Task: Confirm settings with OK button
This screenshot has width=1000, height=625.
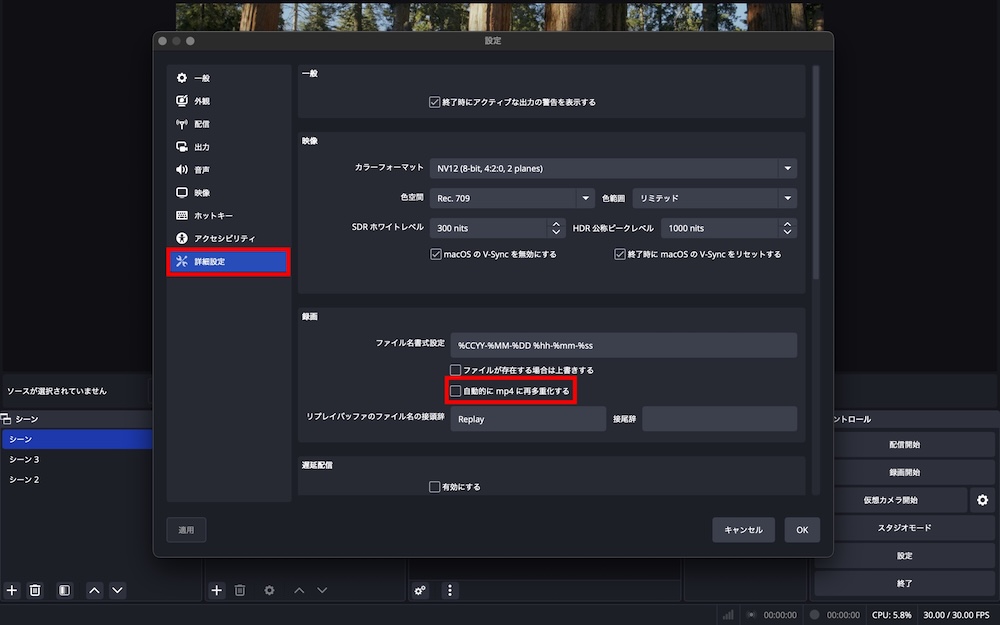Action: pyautogui.click(x=802, y=530)
